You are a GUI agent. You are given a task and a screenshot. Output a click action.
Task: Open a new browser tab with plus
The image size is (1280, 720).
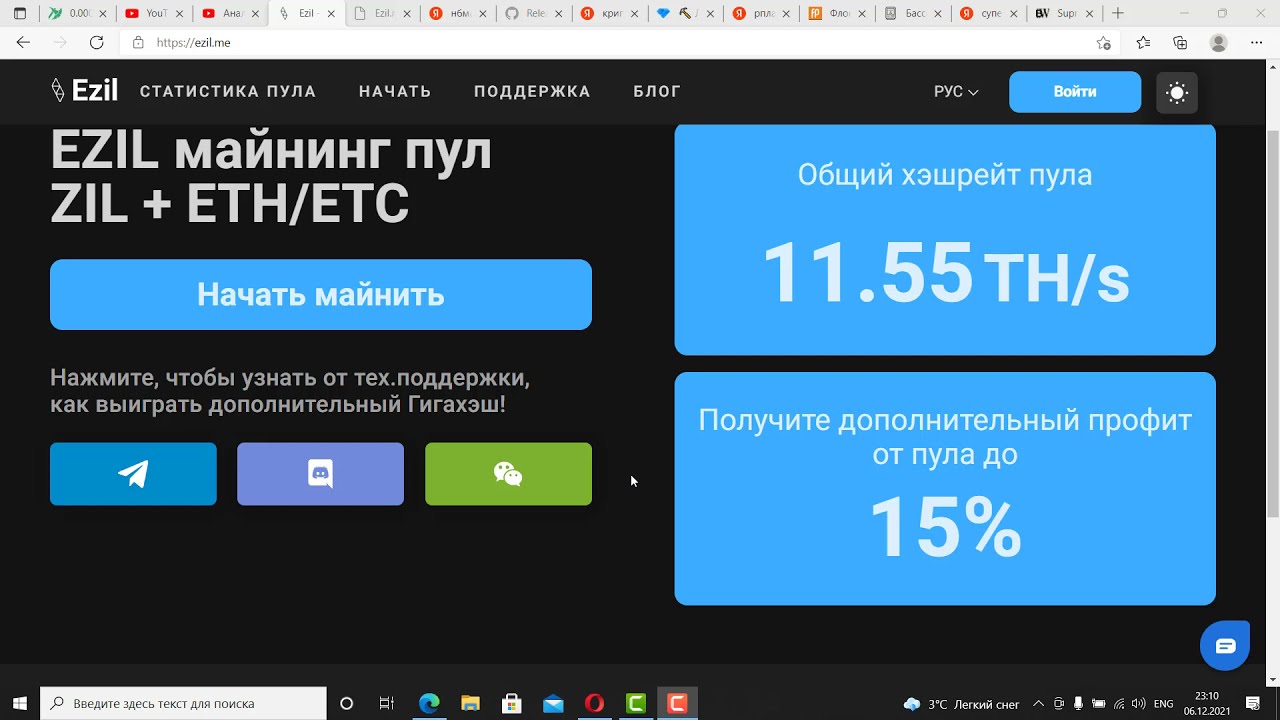tap(1118, 14)
